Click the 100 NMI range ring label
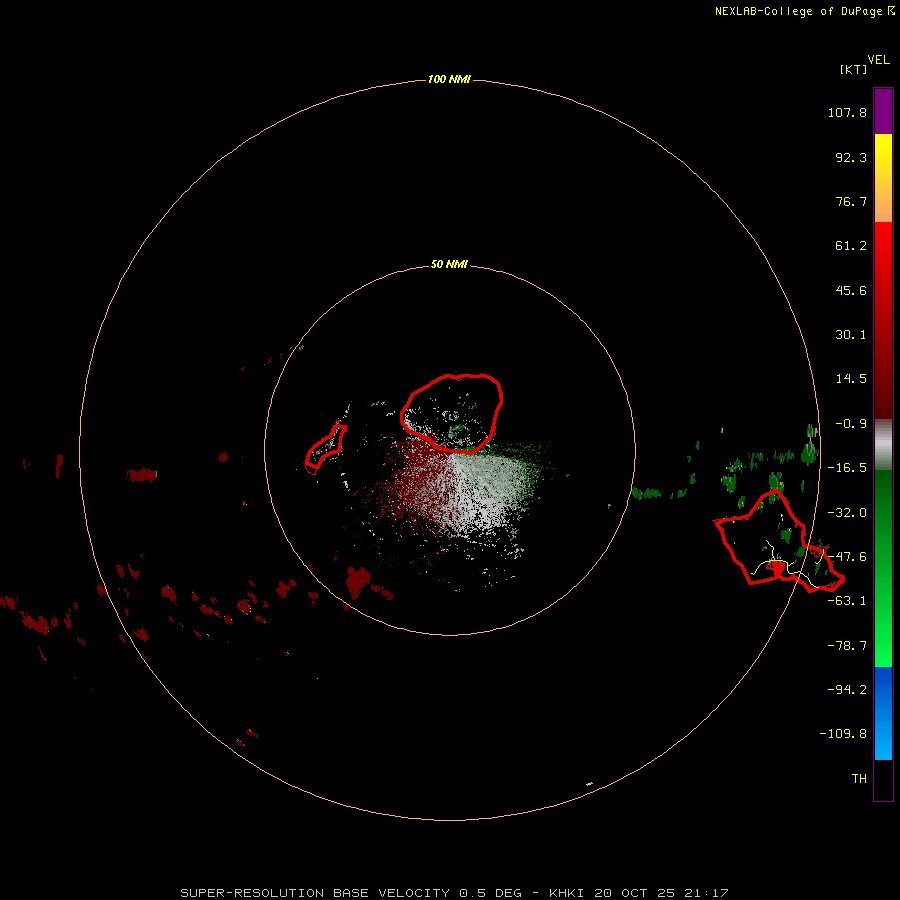900x900 pixels. 449,79
